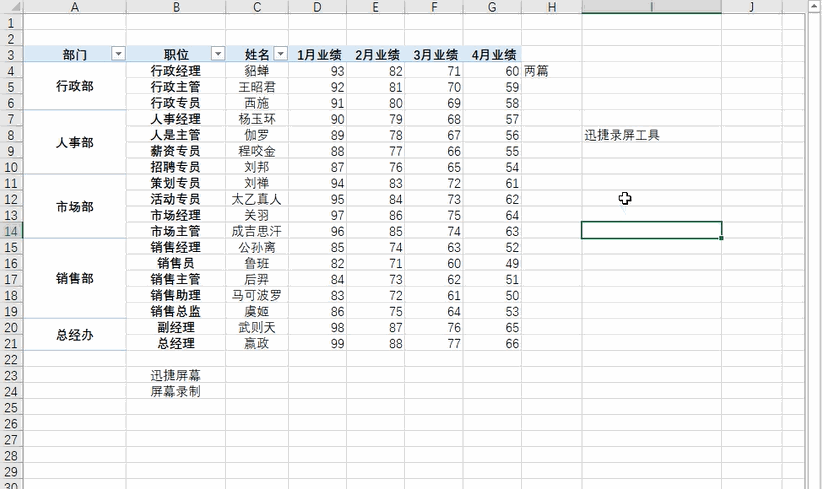The width and height of the screenshot is (822, 489).
Task: Click the cell 人是主管
Action: [176, 135]
